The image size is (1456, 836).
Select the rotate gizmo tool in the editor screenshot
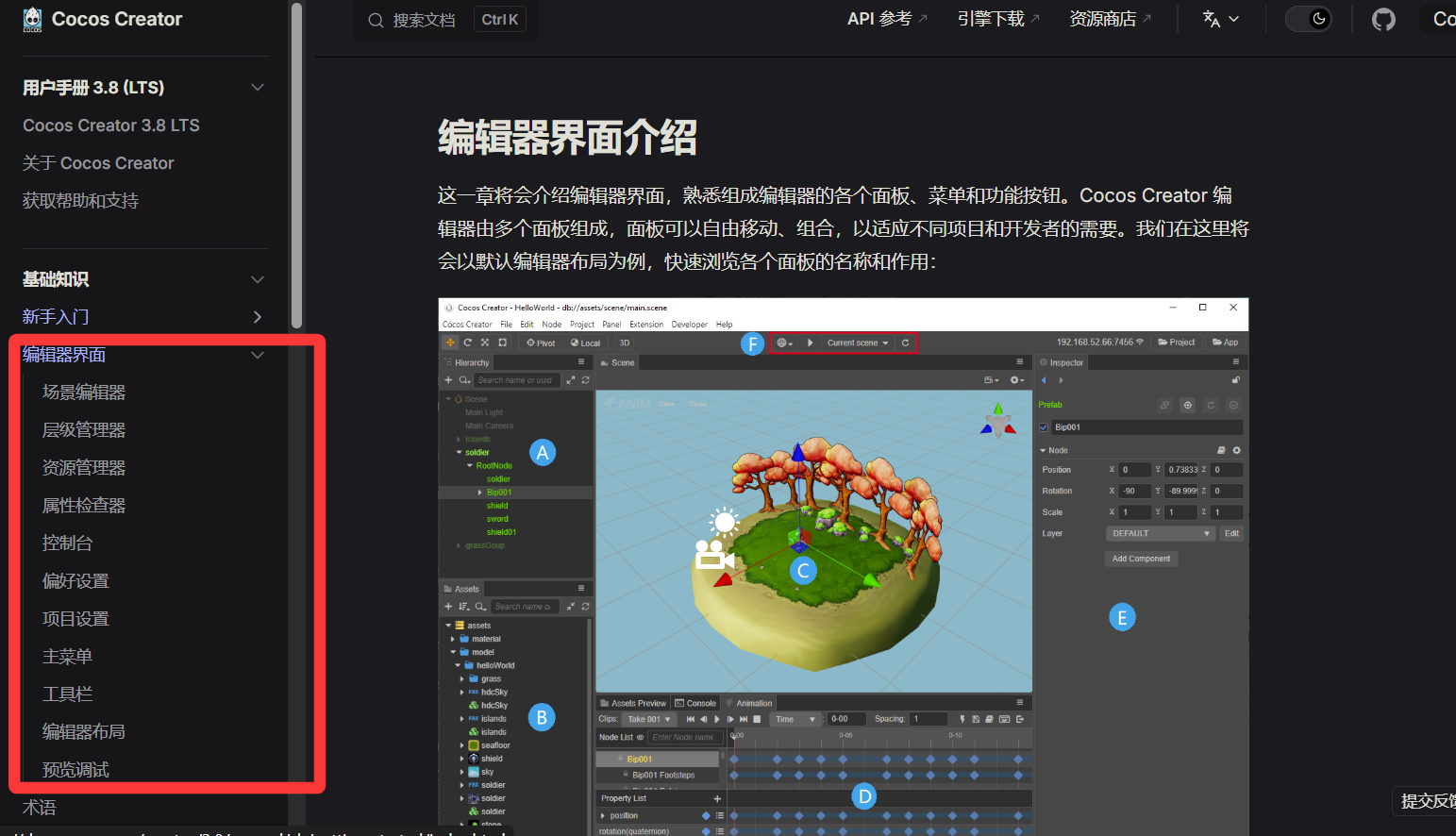(x=467, y=343)
